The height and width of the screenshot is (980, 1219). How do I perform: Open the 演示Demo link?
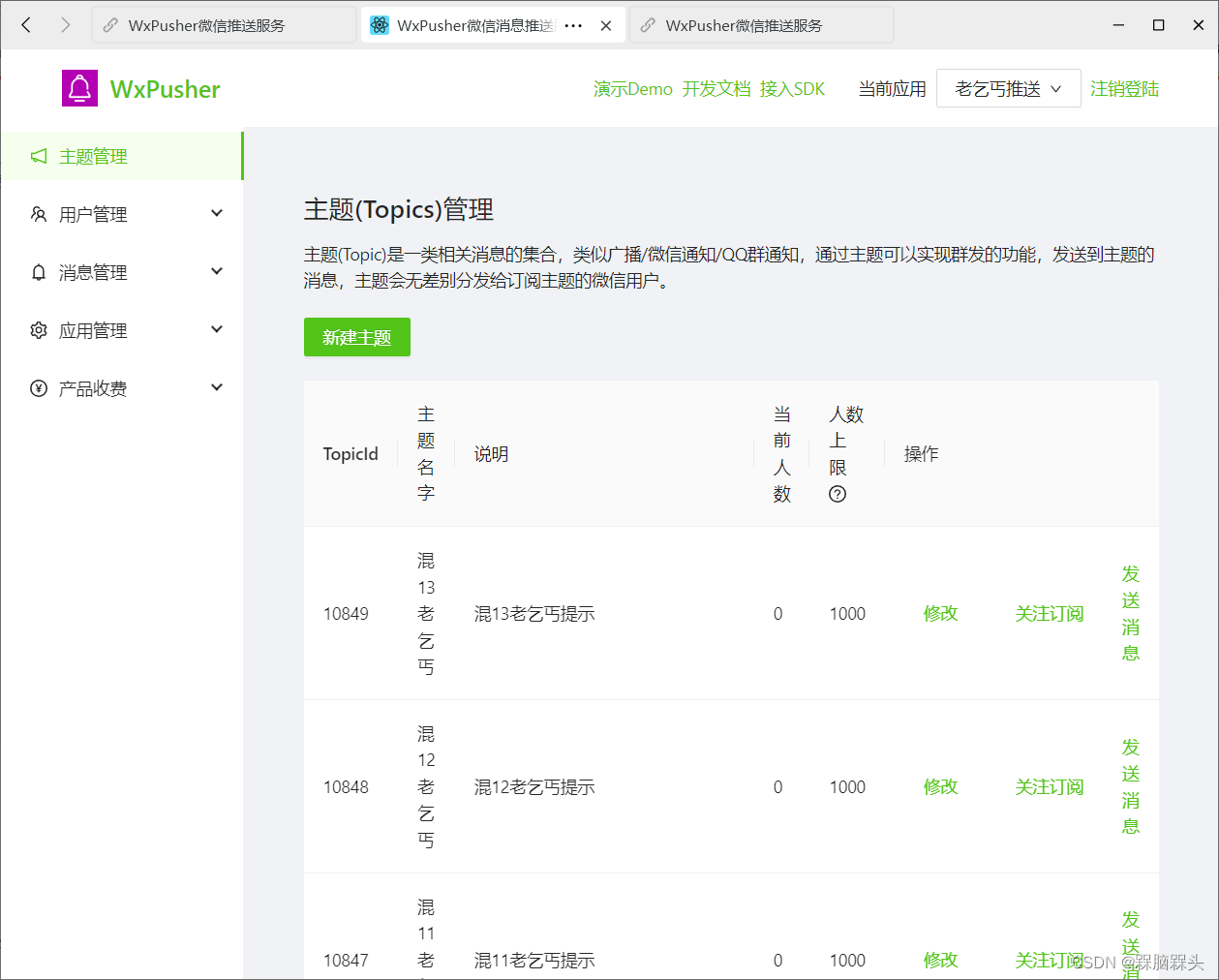[x=633, y=89]
